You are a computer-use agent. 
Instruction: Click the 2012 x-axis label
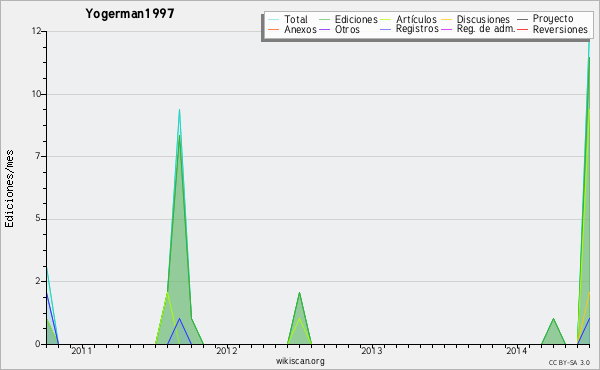coord(227,350)
